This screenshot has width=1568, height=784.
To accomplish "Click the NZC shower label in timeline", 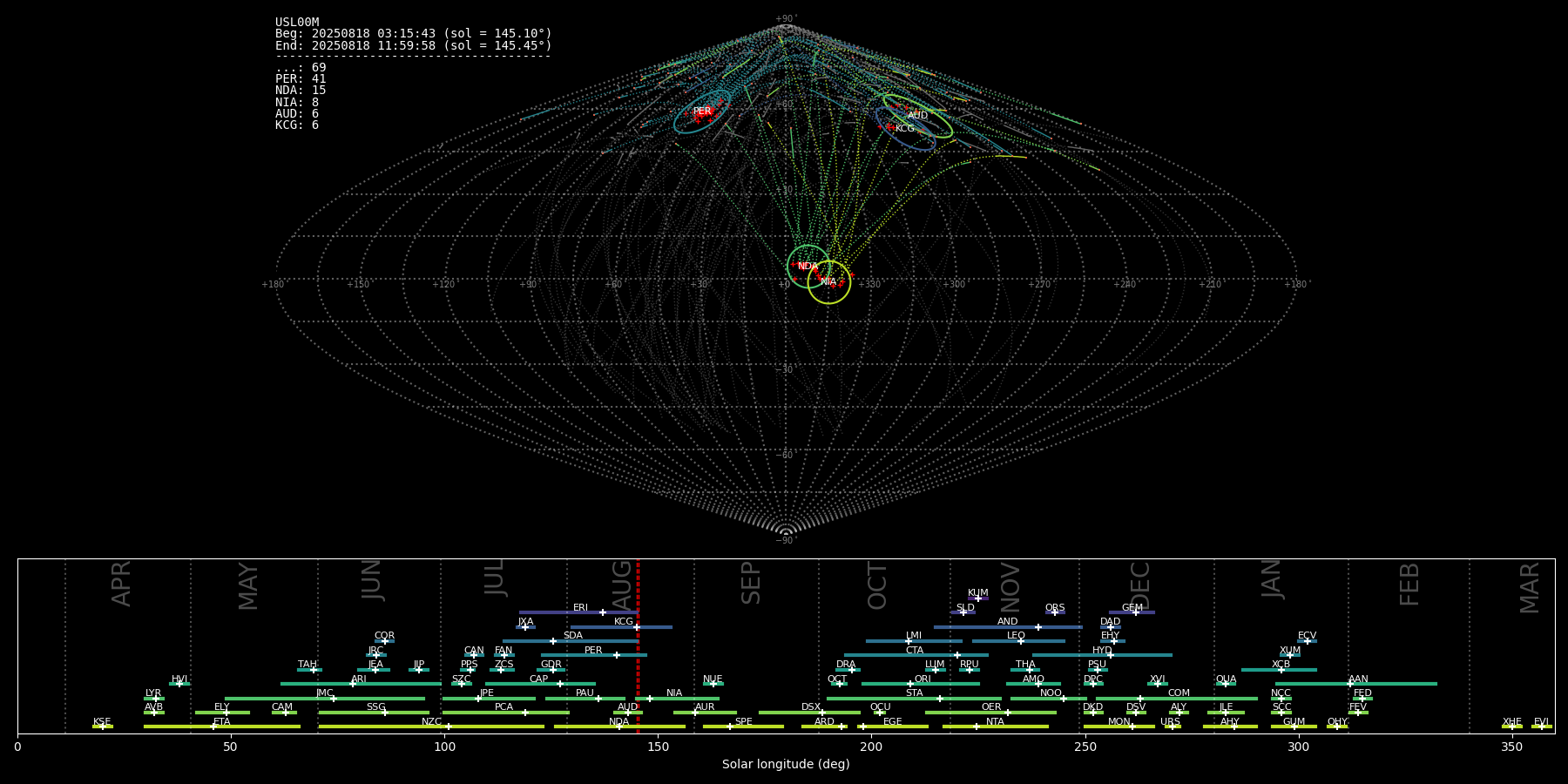I will 431,721.
